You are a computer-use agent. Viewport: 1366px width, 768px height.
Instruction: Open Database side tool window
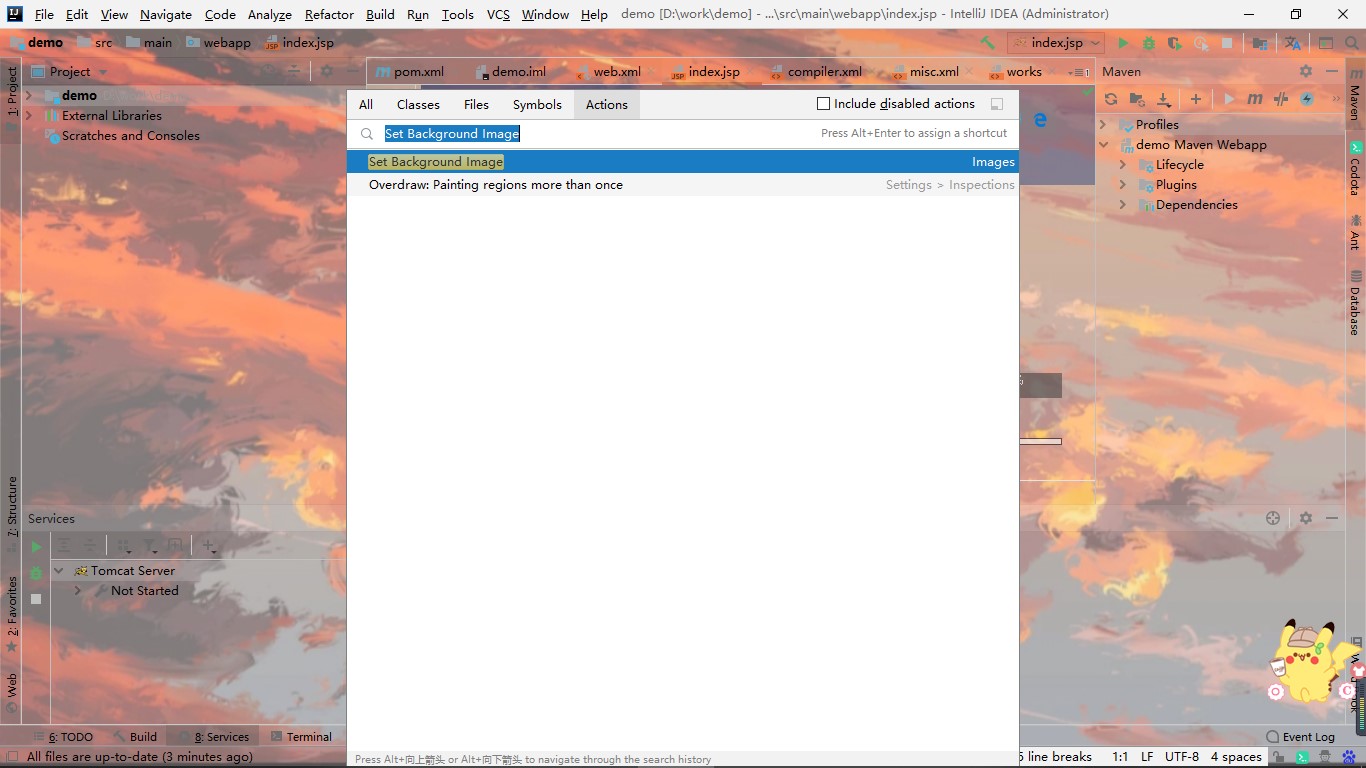click(1356, 302)
